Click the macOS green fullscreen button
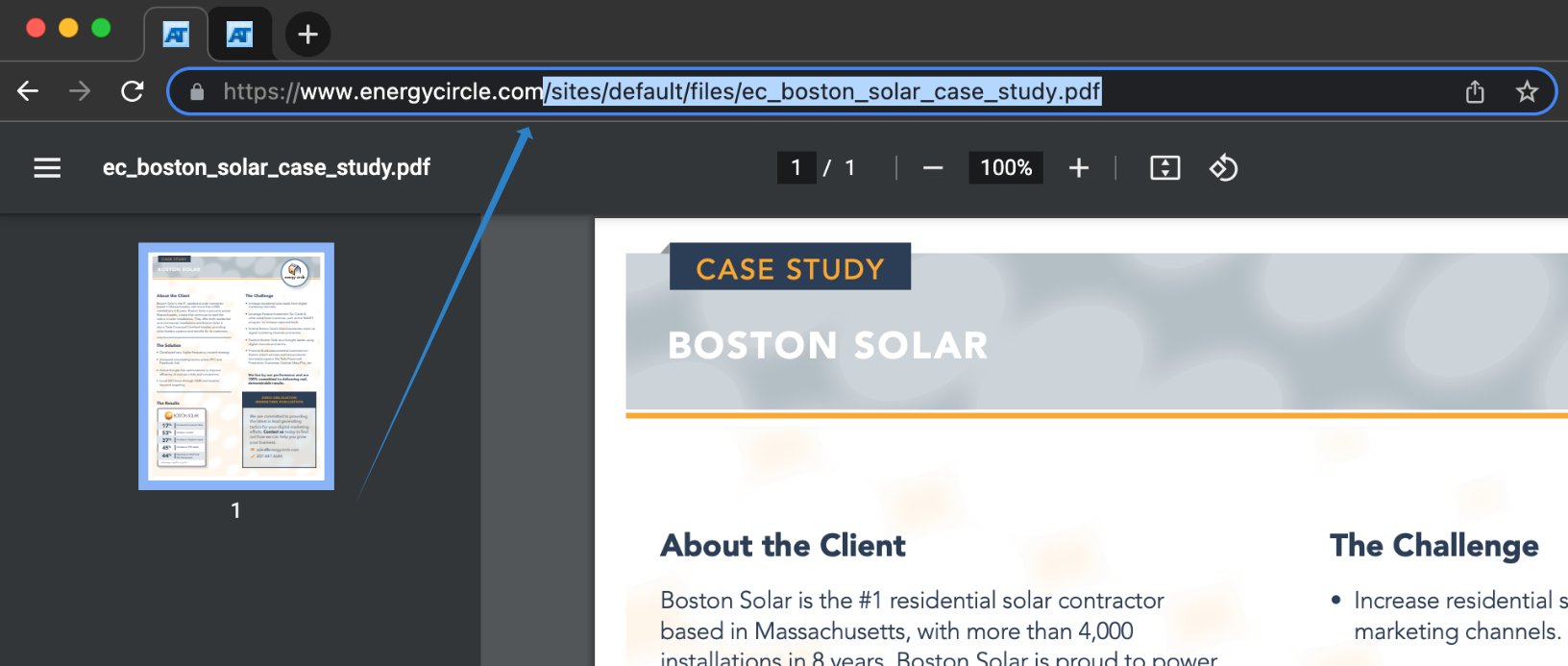This screenshot has height=666, width=1568. [x=101, y=28]
